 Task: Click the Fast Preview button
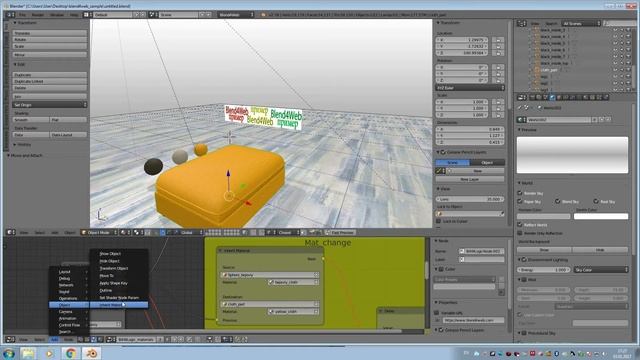coord(340,232)
